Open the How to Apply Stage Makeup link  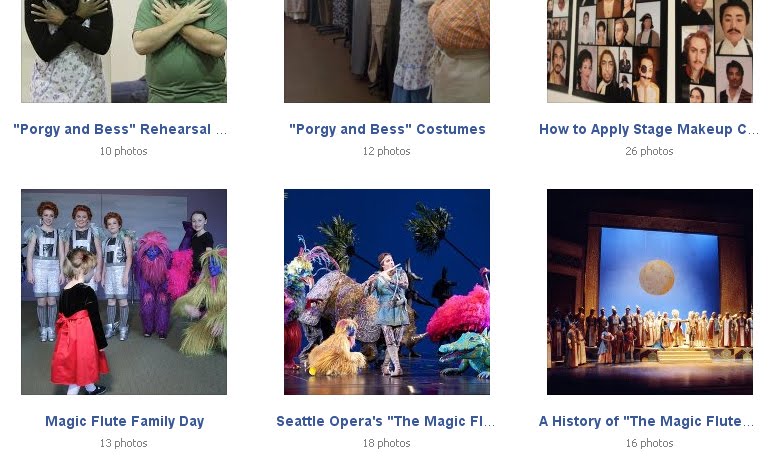[x=649, y=129]
